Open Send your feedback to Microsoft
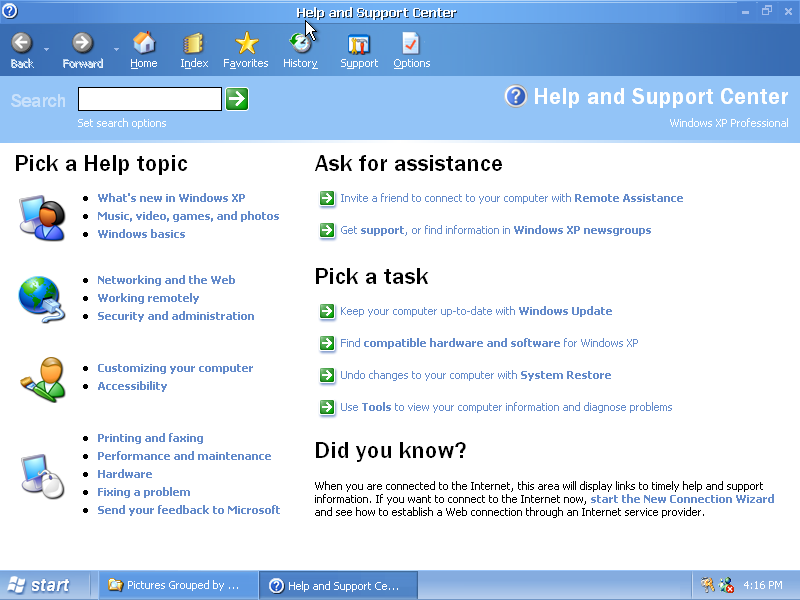 189,510
